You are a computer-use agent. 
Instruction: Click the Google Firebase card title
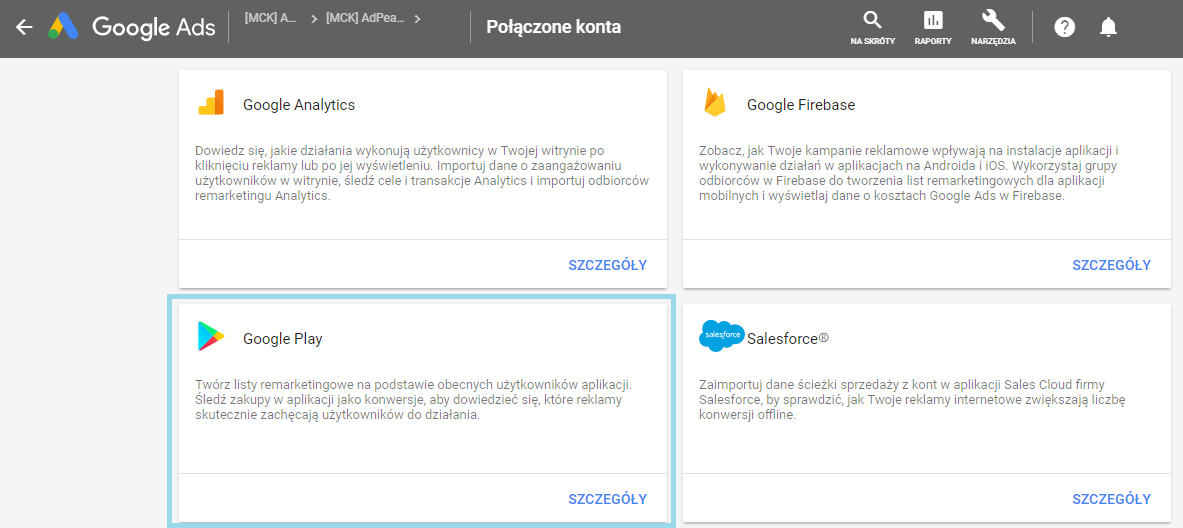[x=800, y=105]
